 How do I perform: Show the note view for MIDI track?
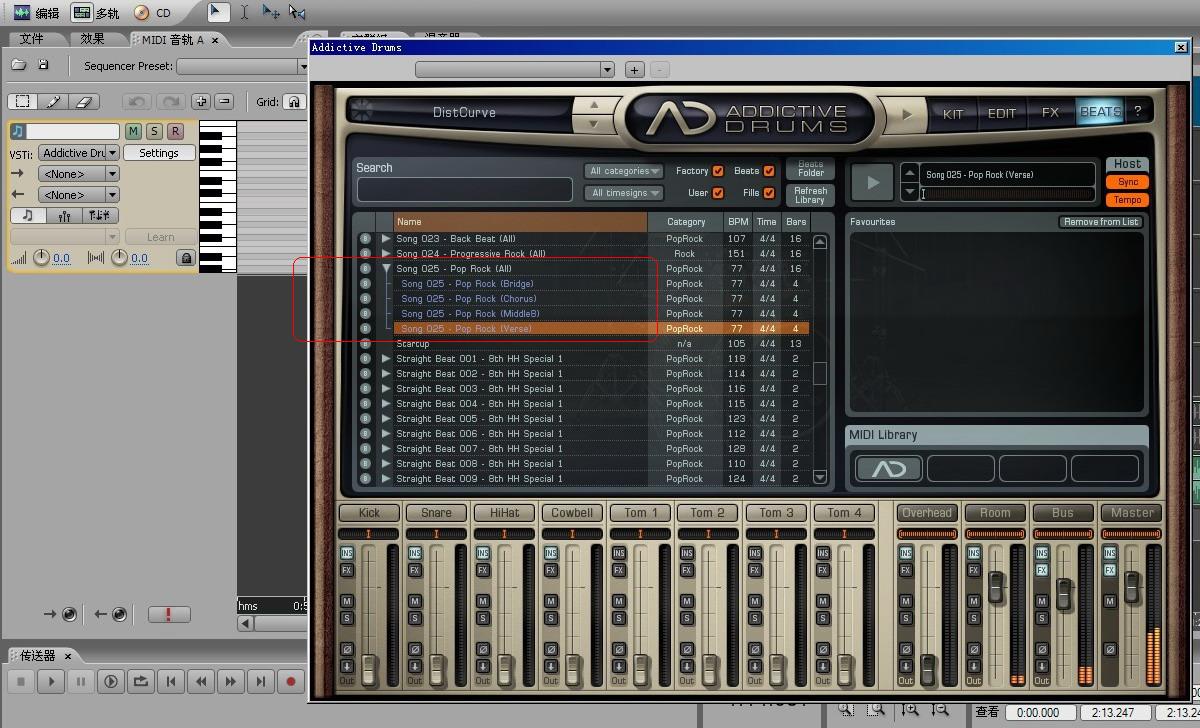click(x=28, y=215)
